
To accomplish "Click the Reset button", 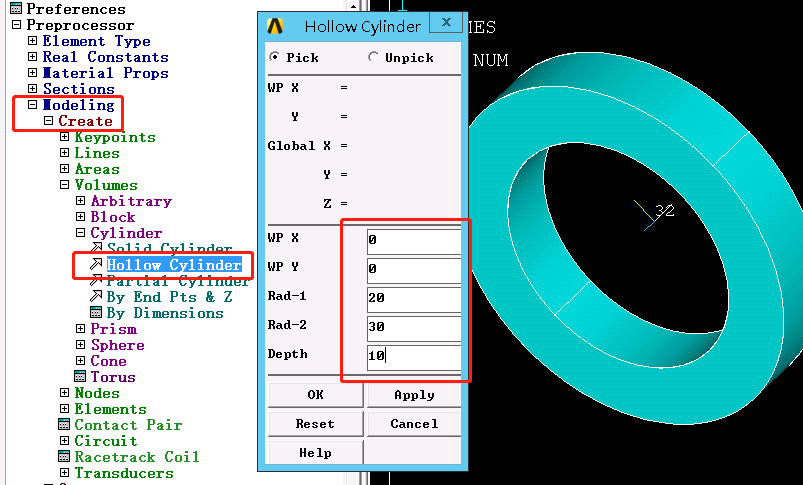I will click(x=315, y=424).
